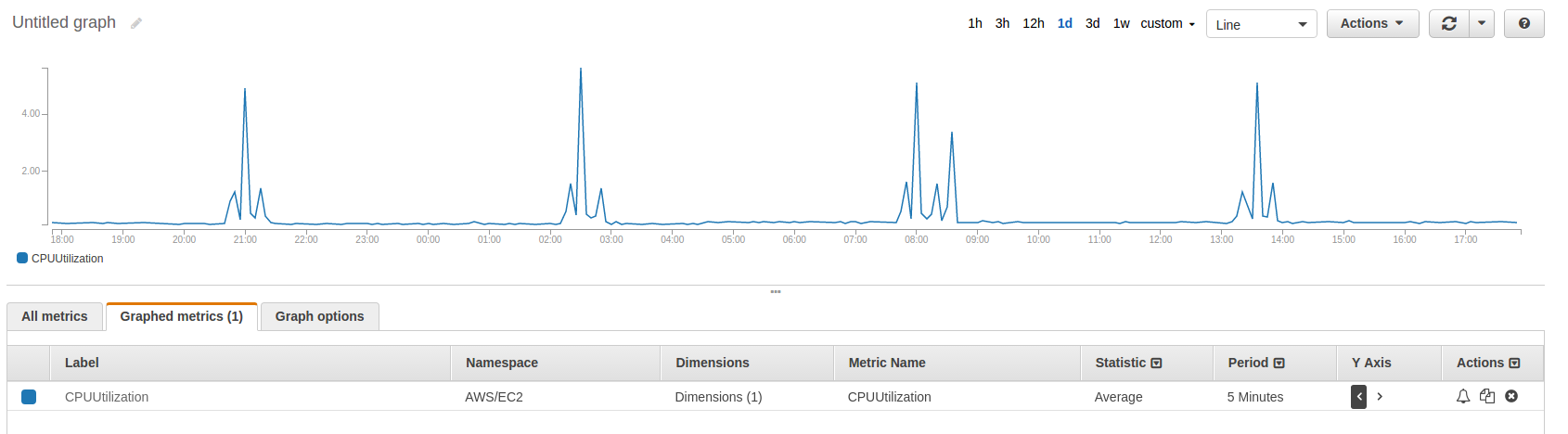This screenshot has height=434, width=1568.
Task: Change the CPUUtilization row color swatch
Action: pos(29,397)
